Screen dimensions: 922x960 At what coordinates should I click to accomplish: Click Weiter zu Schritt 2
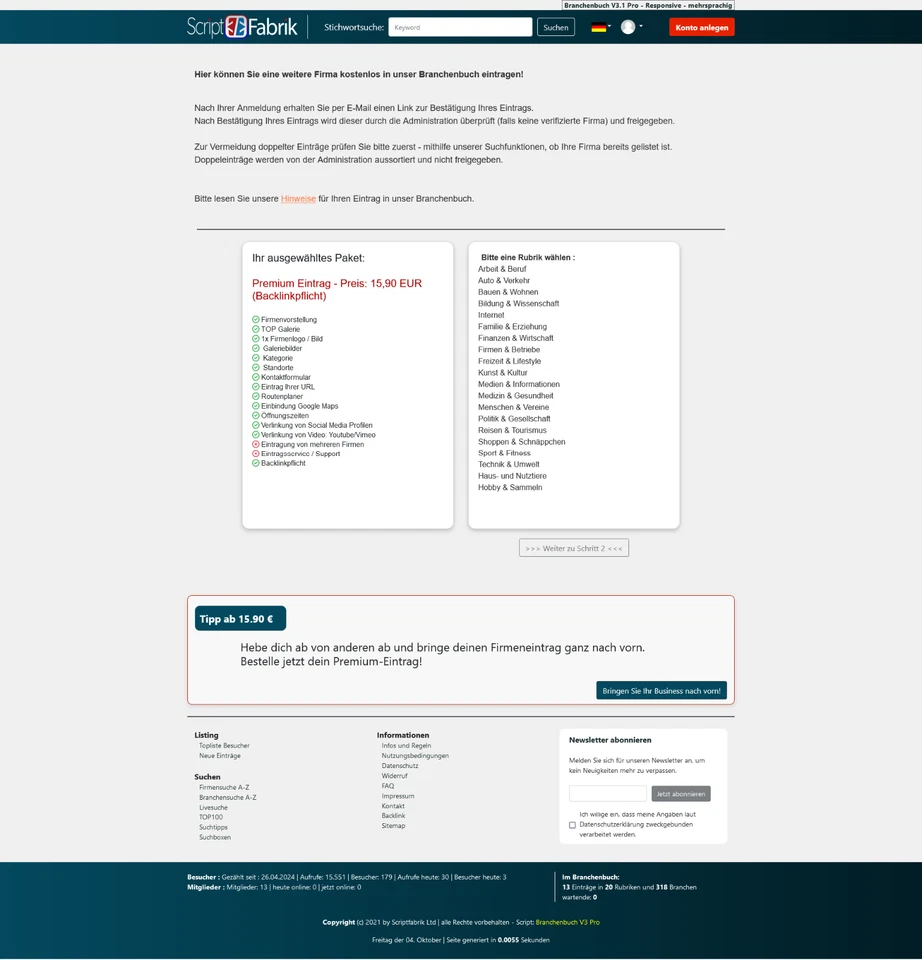click(573, 547)
